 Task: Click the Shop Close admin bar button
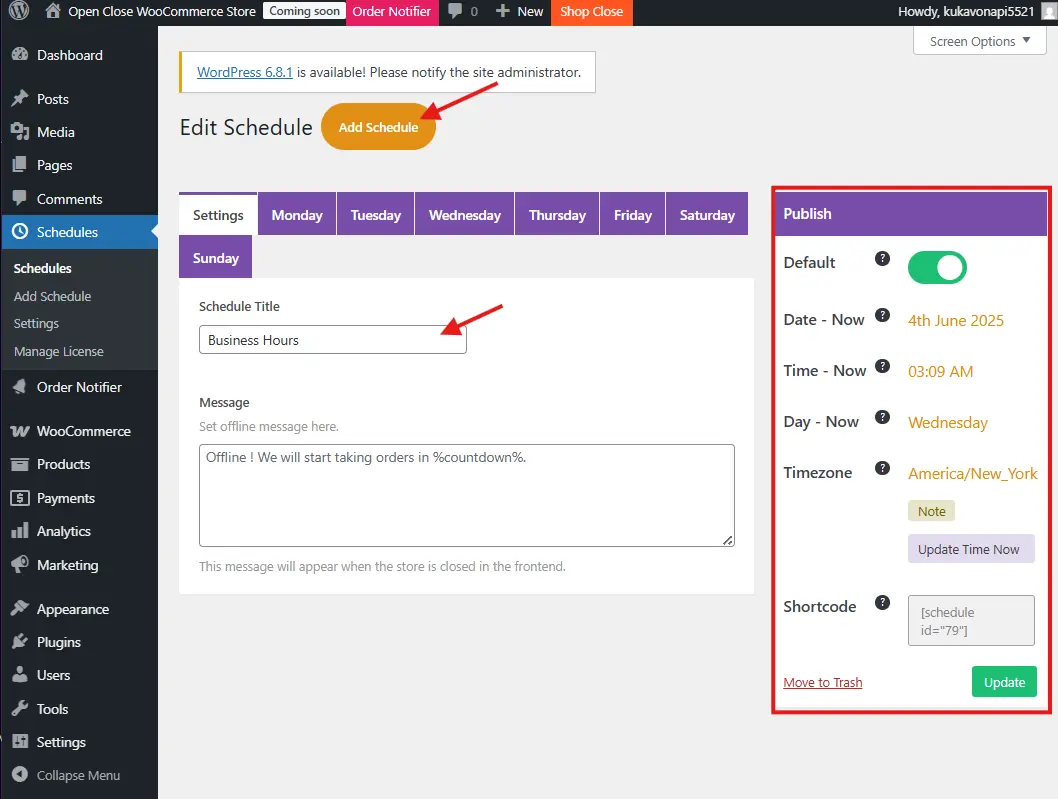click(592, 11)
